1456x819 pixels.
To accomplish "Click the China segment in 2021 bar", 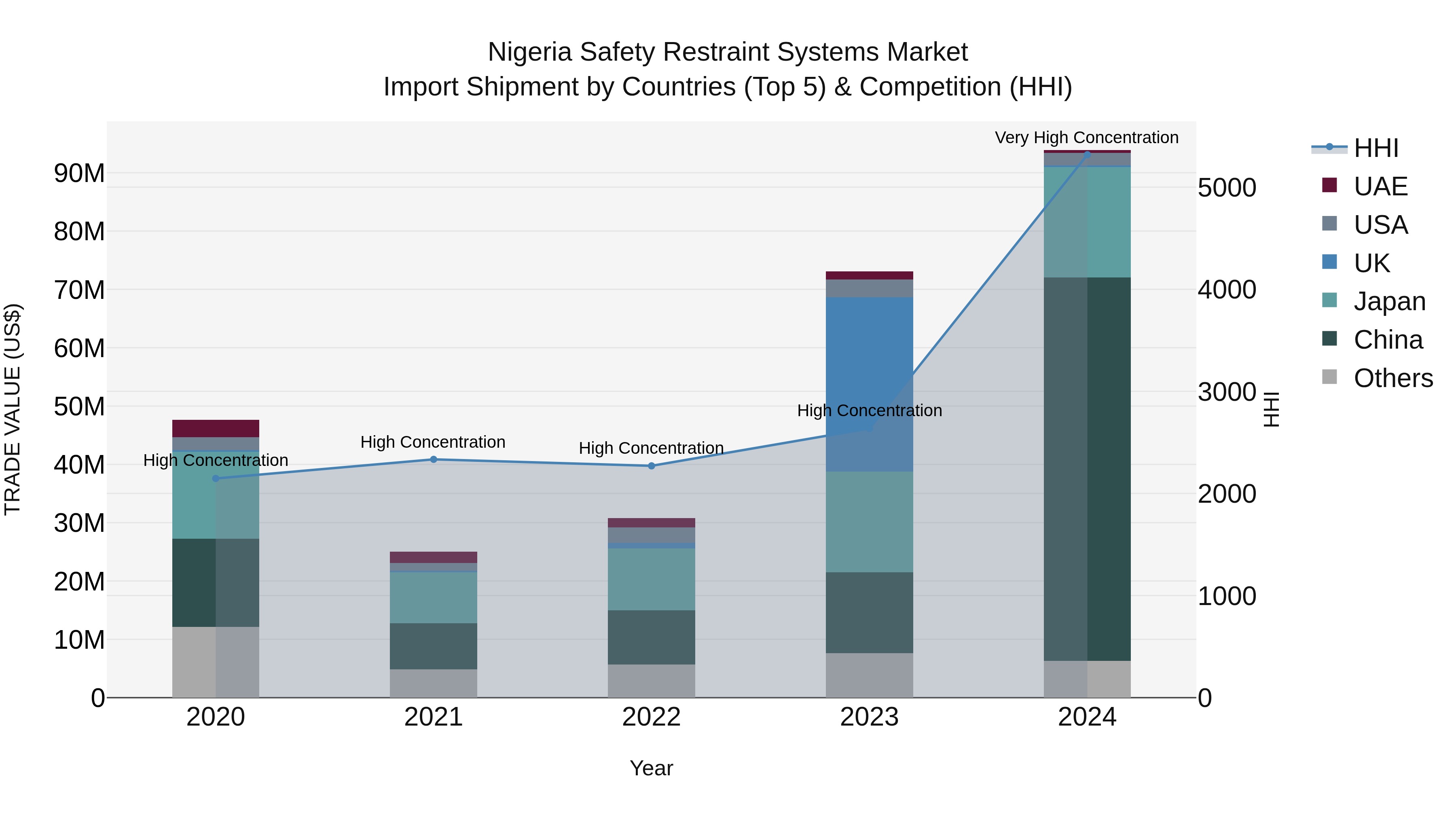I will (434, 647).
